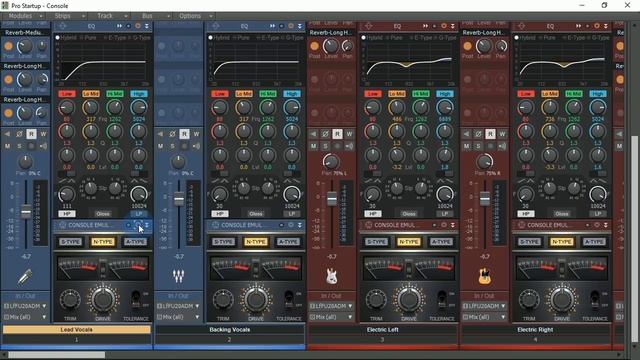The width and height of the screenshot is (640, 360).
Task: Toggle Electric Left Console Emulator power
Action: click(x=444, y=225)
